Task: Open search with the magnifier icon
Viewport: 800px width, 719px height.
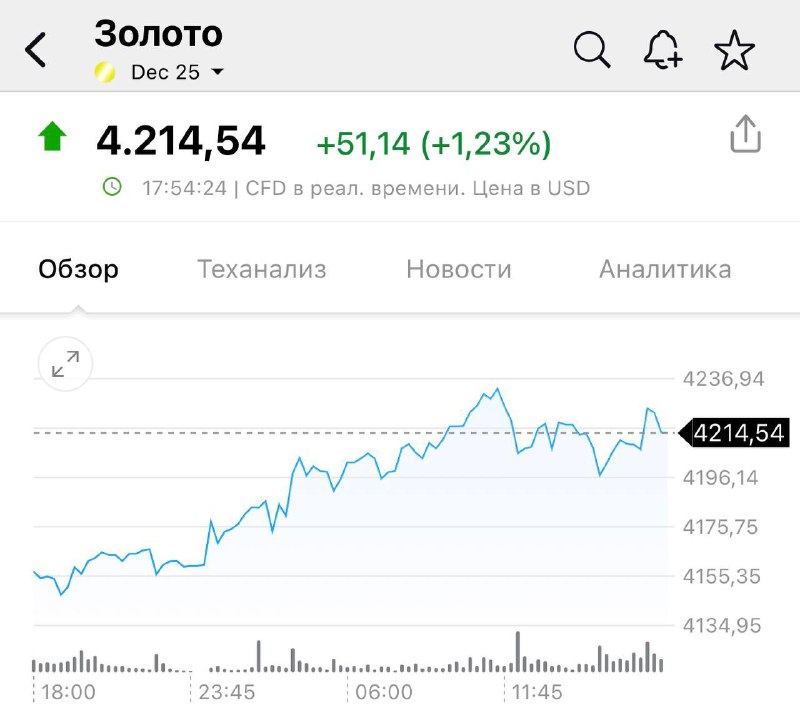Action: pyautogui.click(x=592, y=49)
